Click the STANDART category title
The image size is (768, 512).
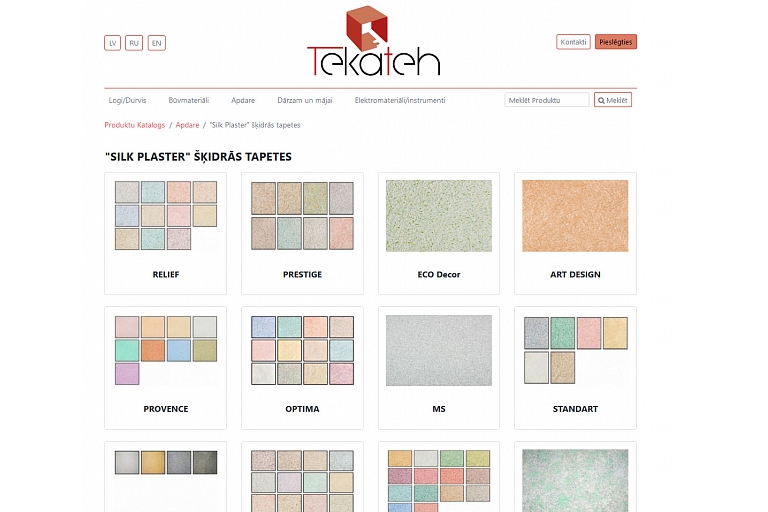575,409
